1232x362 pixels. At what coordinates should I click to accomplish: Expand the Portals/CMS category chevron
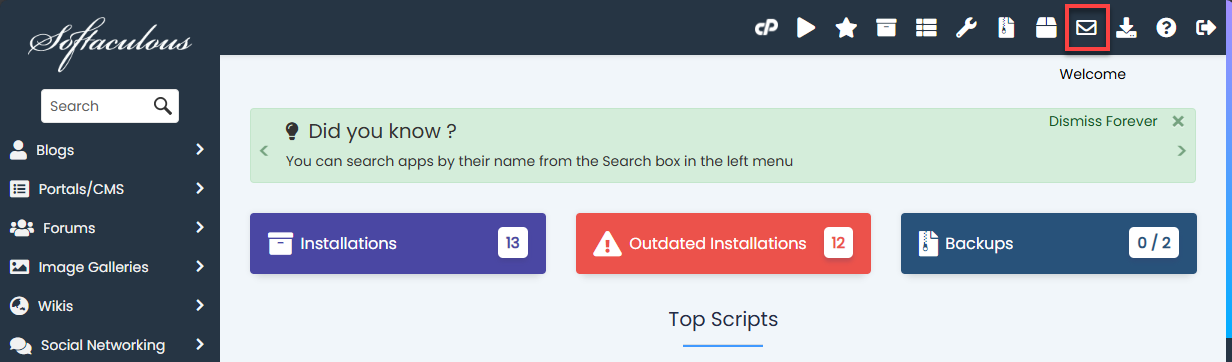click(x=200, y=189)
